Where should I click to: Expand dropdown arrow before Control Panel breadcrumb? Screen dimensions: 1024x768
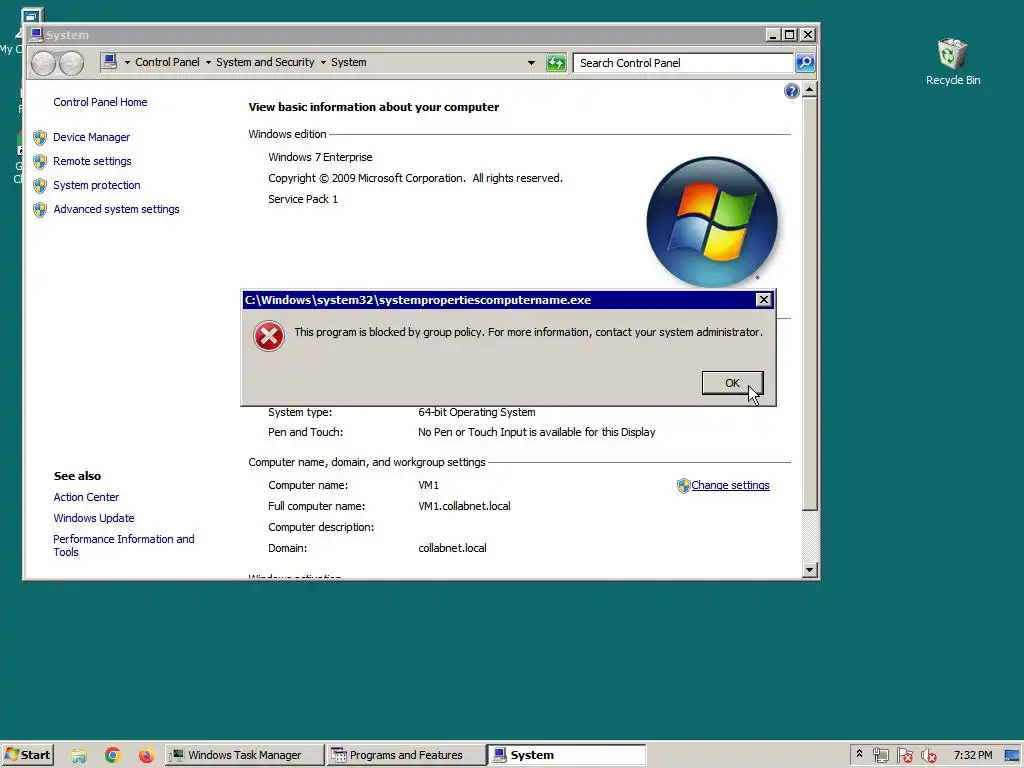(x=127, y=63)
